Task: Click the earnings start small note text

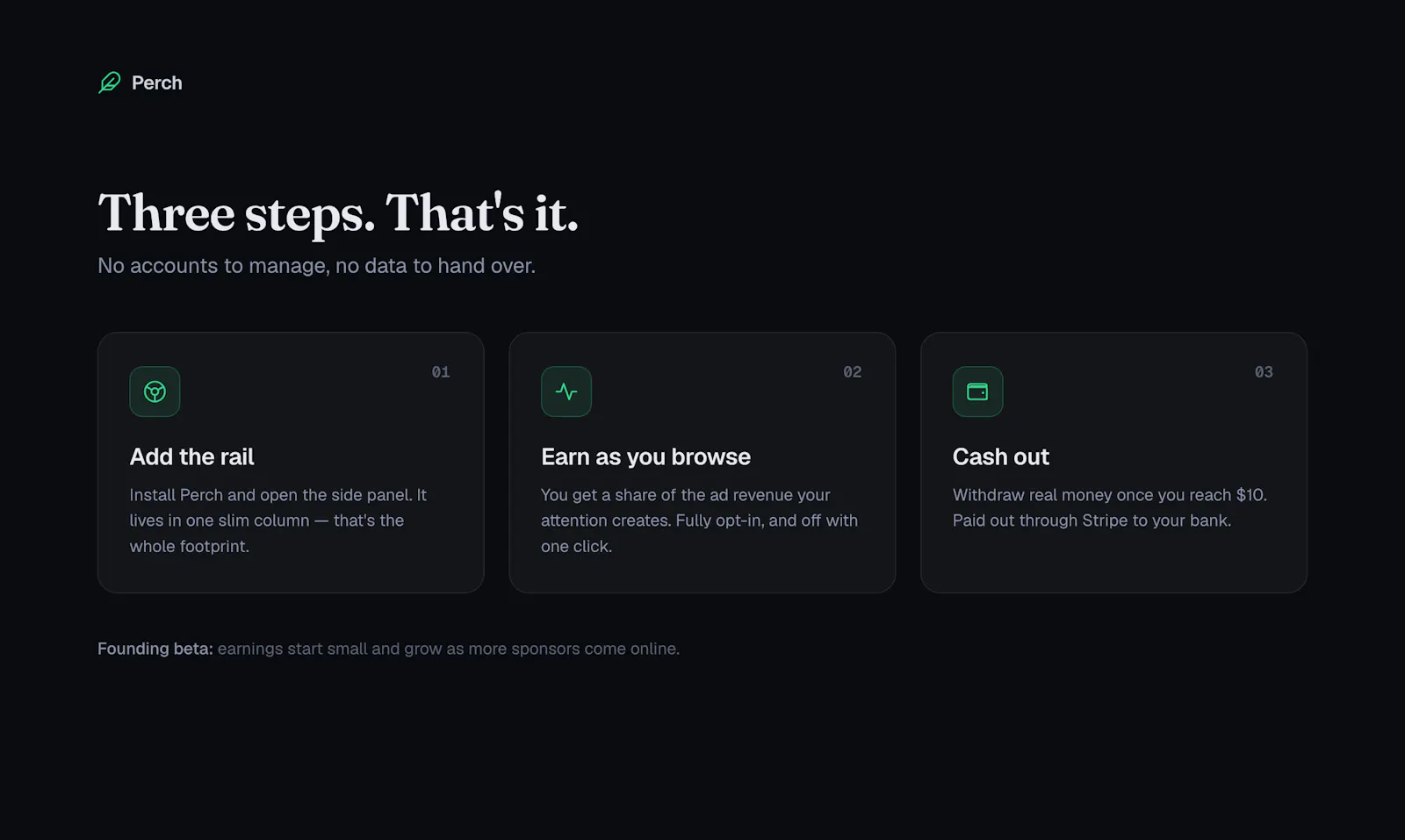Action: [449, 649]
